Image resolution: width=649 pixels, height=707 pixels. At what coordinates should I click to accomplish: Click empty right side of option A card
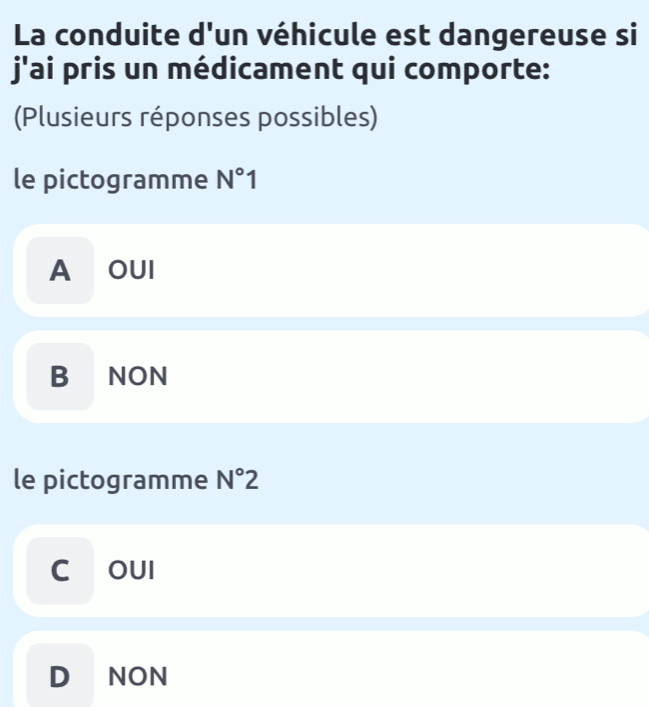click(x=500, y=270)
